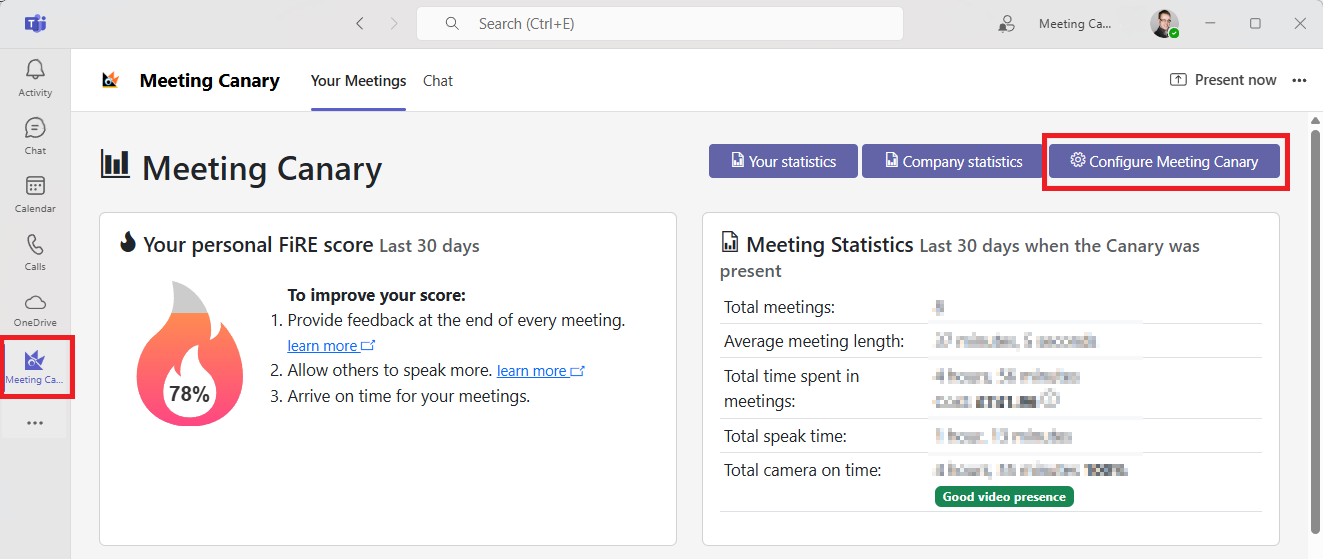Image resolution: width=1323 pixels, height=559 pixels.
Task: Switch to Your Meetings tab
Action: (x=358, y=81)
